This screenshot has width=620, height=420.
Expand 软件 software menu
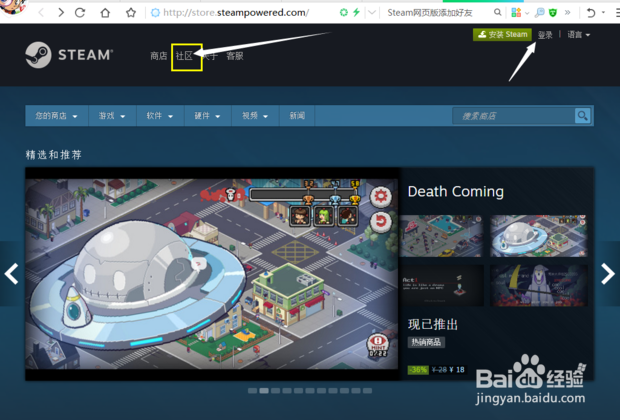(160, 116)
